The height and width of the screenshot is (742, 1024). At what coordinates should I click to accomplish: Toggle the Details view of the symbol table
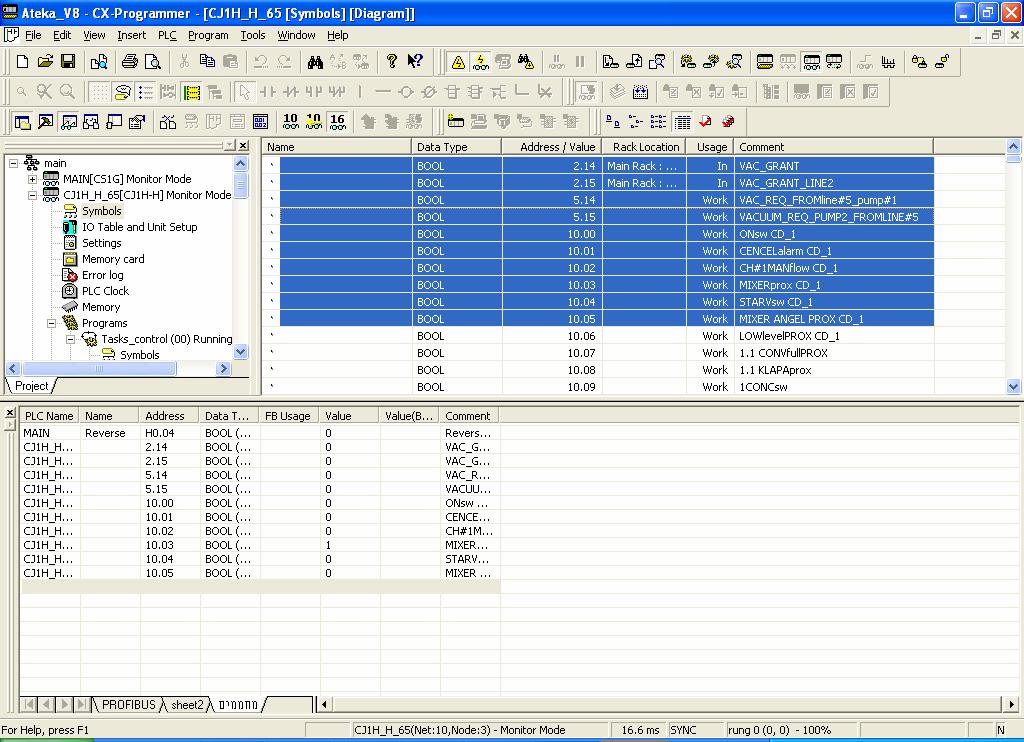pyautogui.click(x=682, y=121)
